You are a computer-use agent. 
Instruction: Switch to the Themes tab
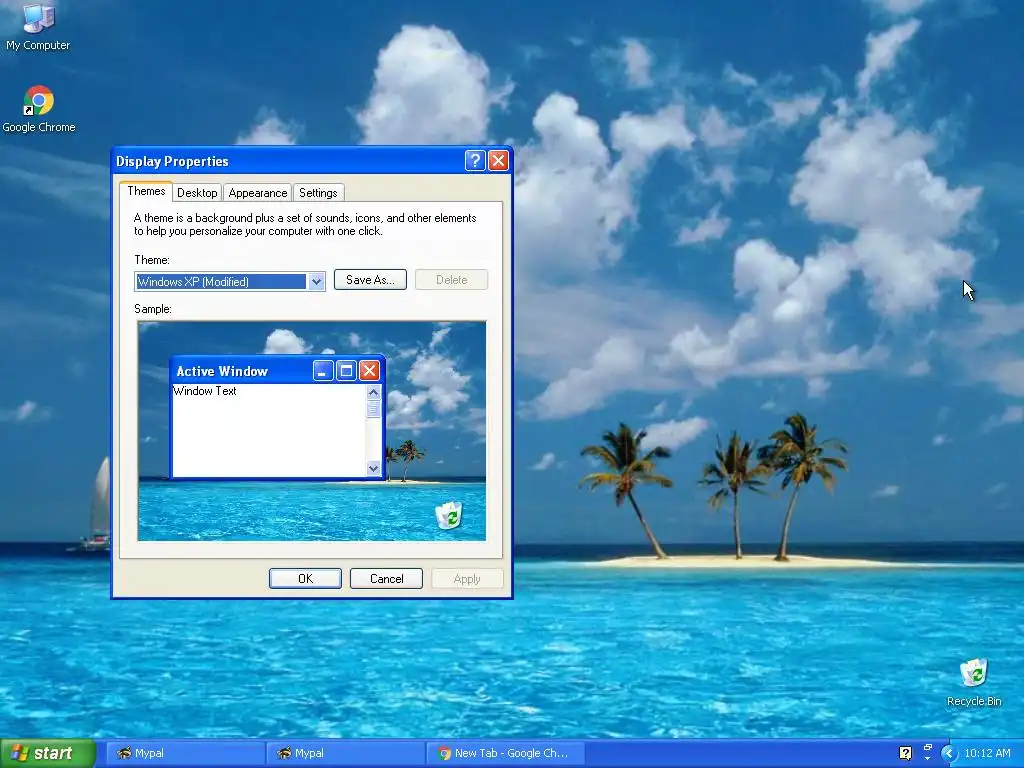pyautogui.click(x=146, y=191)
